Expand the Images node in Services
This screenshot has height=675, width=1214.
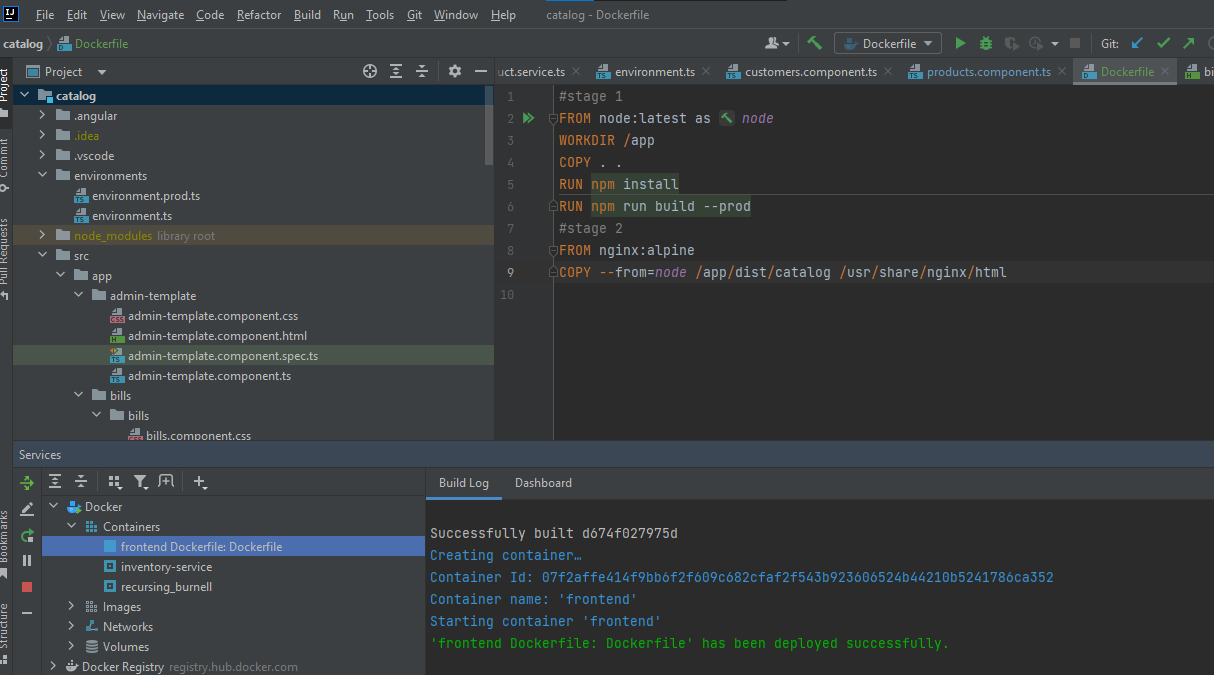click(70, 606)
